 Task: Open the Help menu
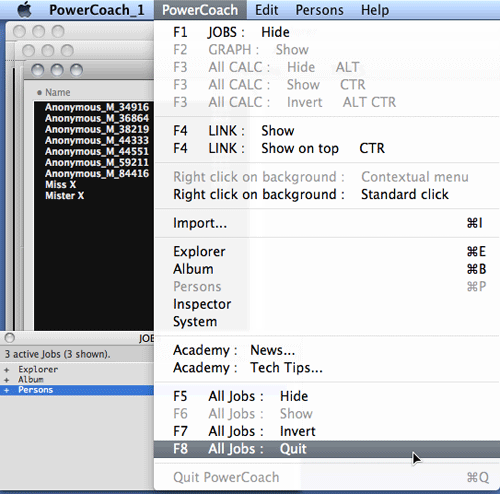pyautogui.click(x=375, y=10)
